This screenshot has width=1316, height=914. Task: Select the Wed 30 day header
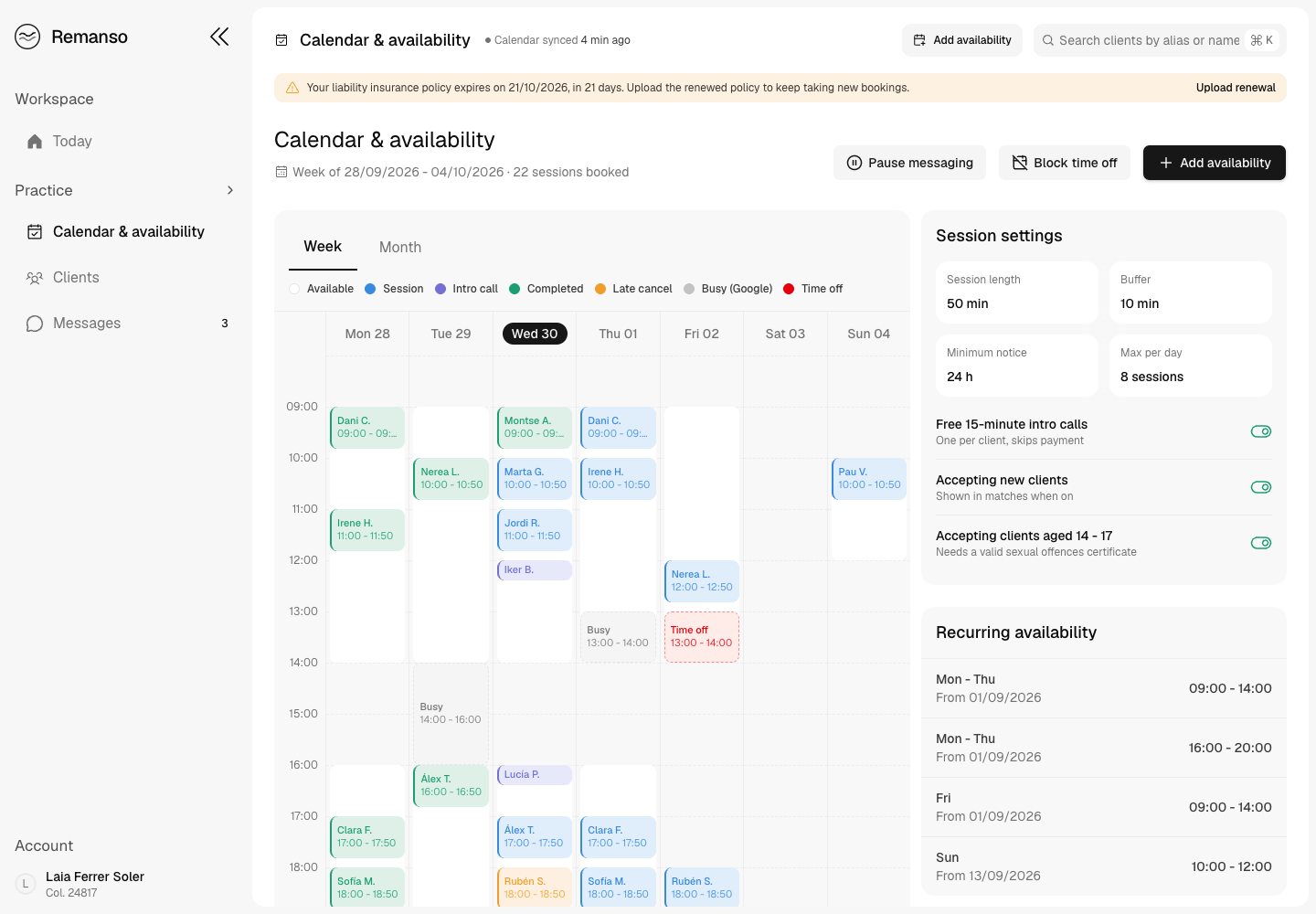pos(535,334)
